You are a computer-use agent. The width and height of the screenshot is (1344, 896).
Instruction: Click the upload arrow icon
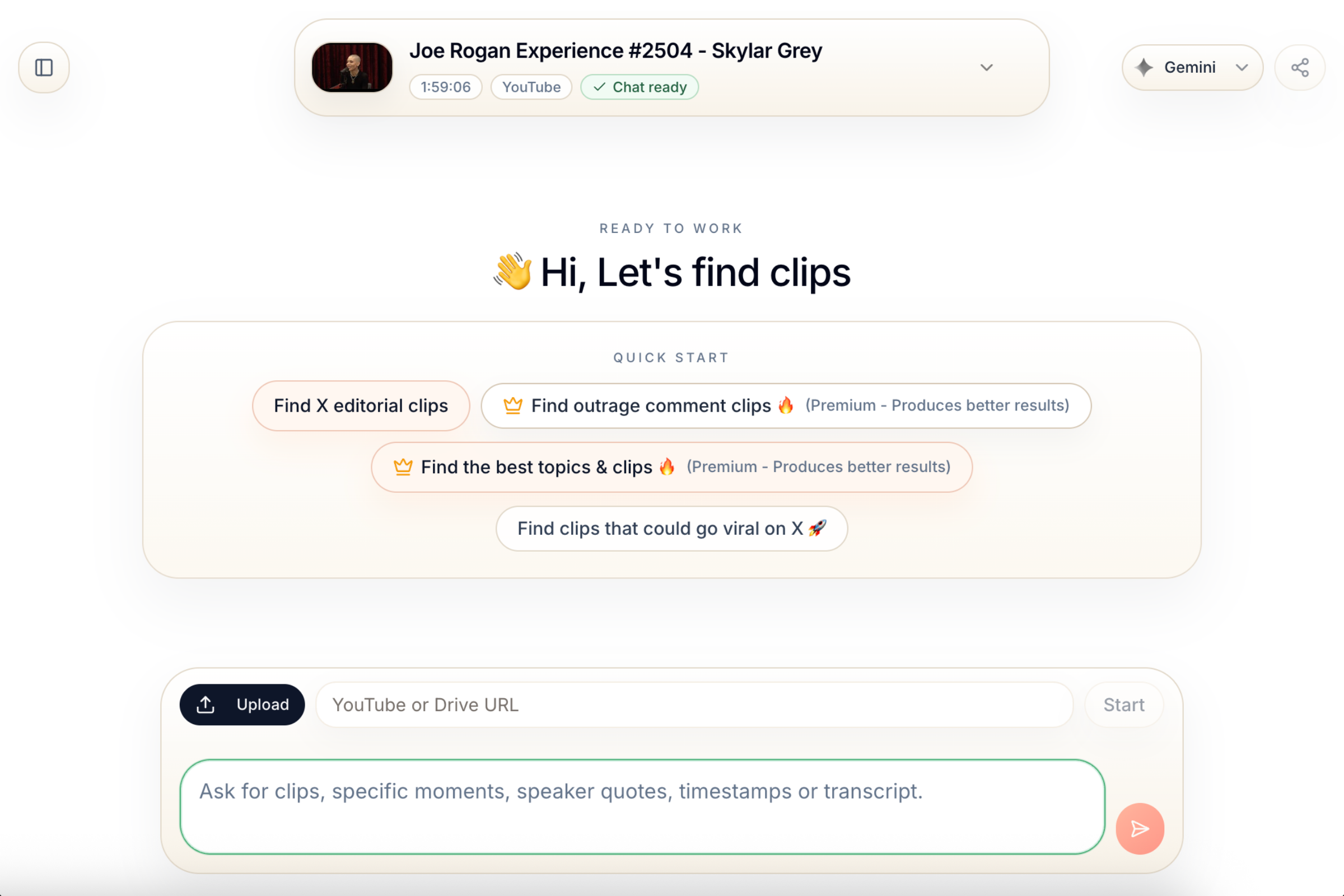tap(206, 704)
